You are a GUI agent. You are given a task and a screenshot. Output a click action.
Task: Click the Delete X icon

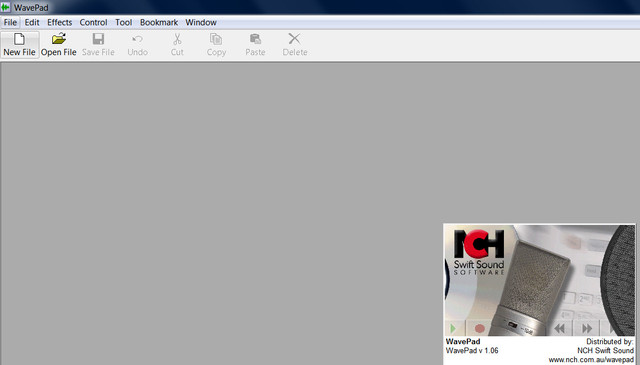click(x=294, y=39)
